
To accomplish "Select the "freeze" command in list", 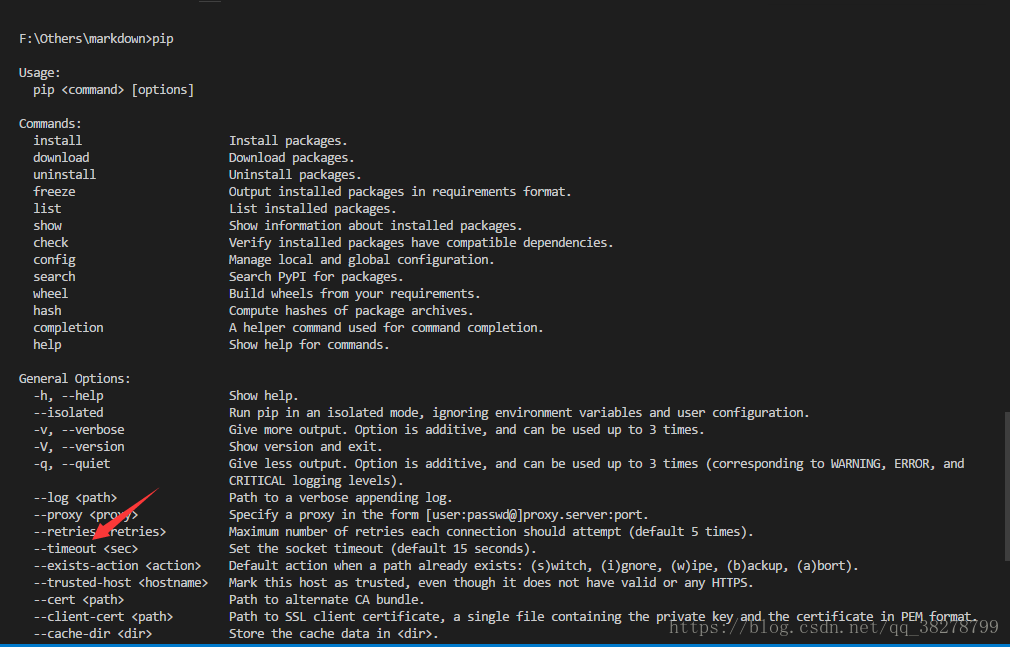I will coord(54,192).
